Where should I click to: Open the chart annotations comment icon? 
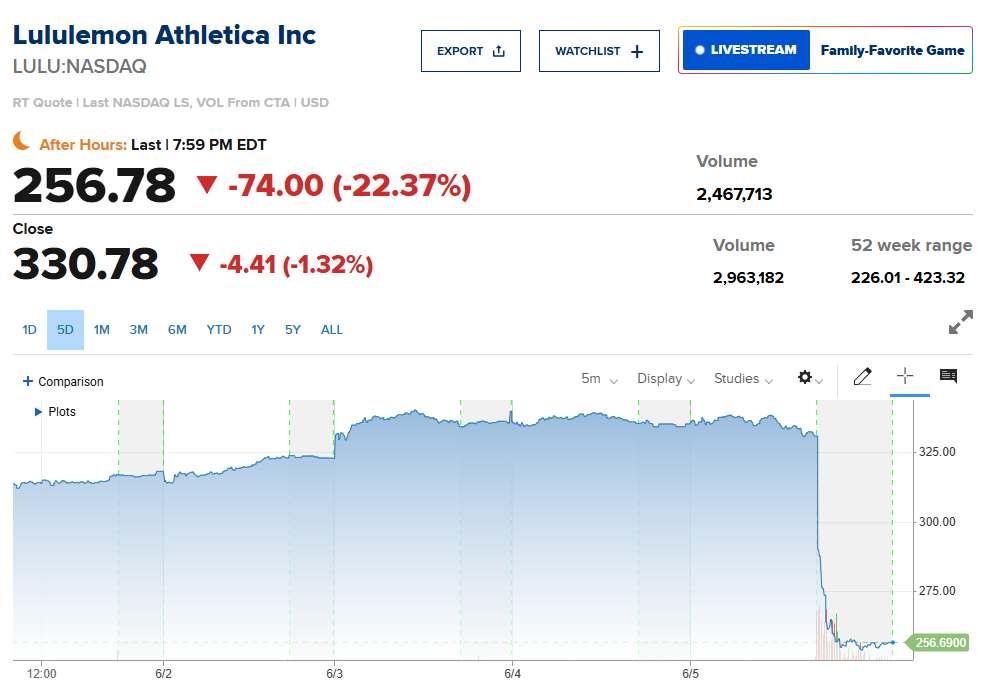click(947, 377)
